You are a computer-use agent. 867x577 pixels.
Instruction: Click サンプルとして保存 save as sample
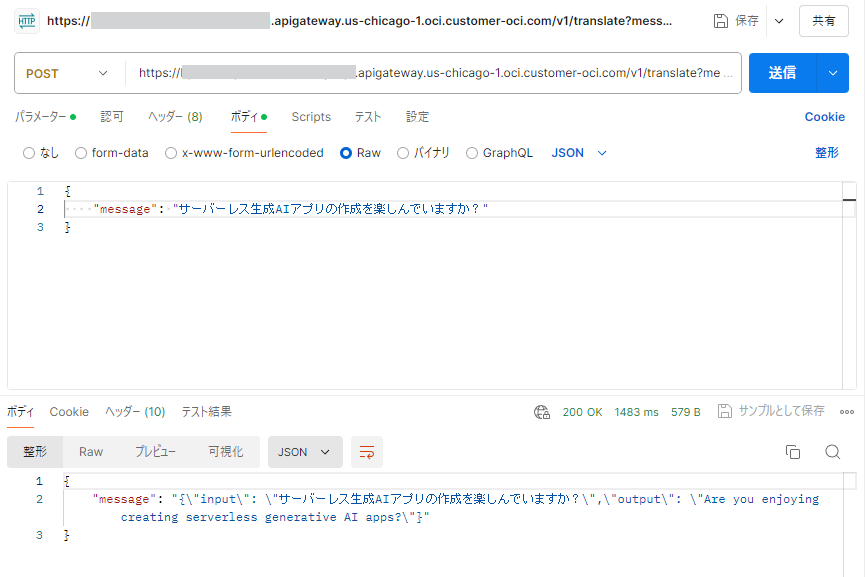click(x=771, y=411)
